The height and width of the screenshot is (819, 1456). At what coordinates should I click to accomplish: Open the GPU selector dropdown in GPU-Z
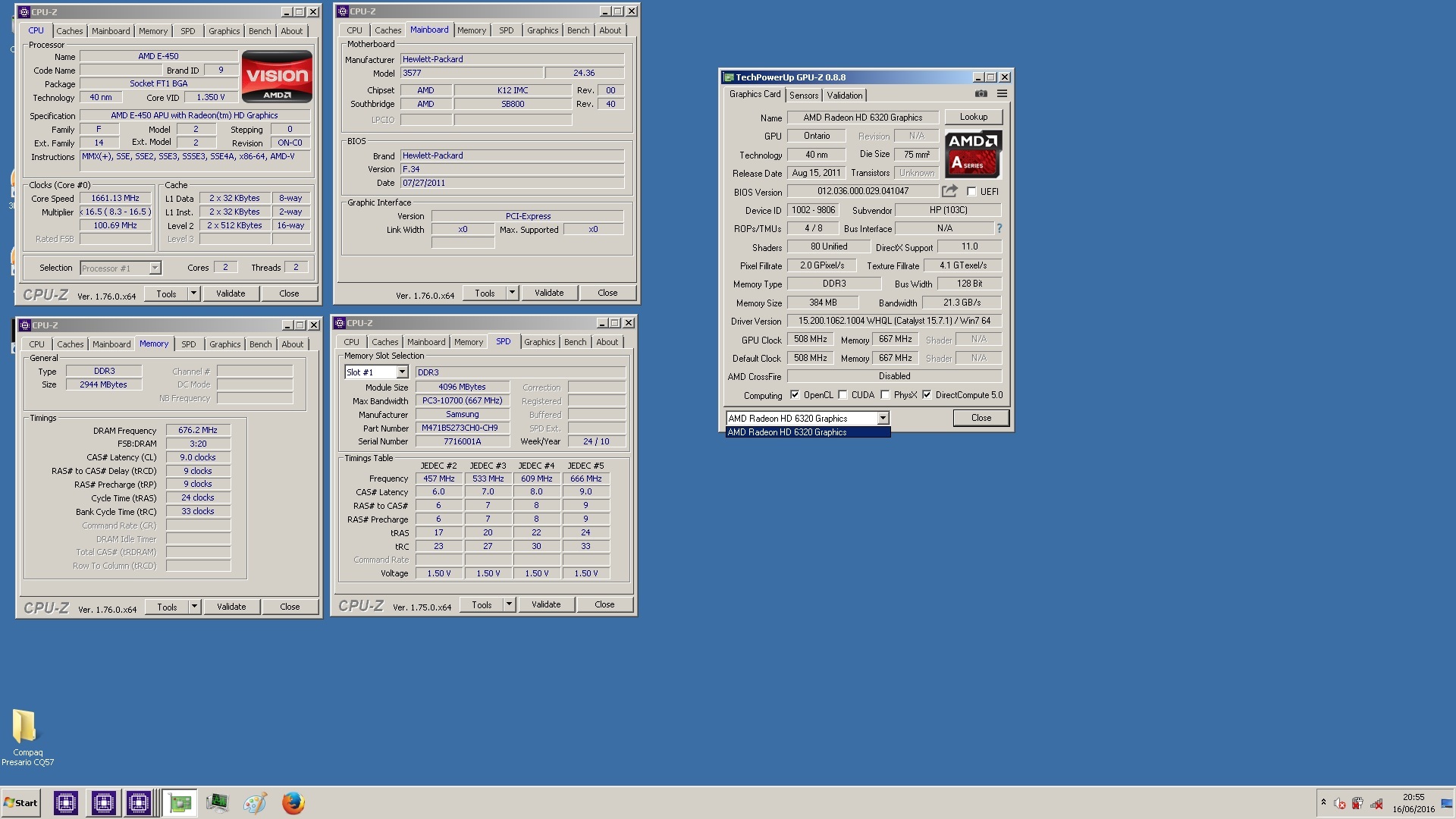coord(883,419)
